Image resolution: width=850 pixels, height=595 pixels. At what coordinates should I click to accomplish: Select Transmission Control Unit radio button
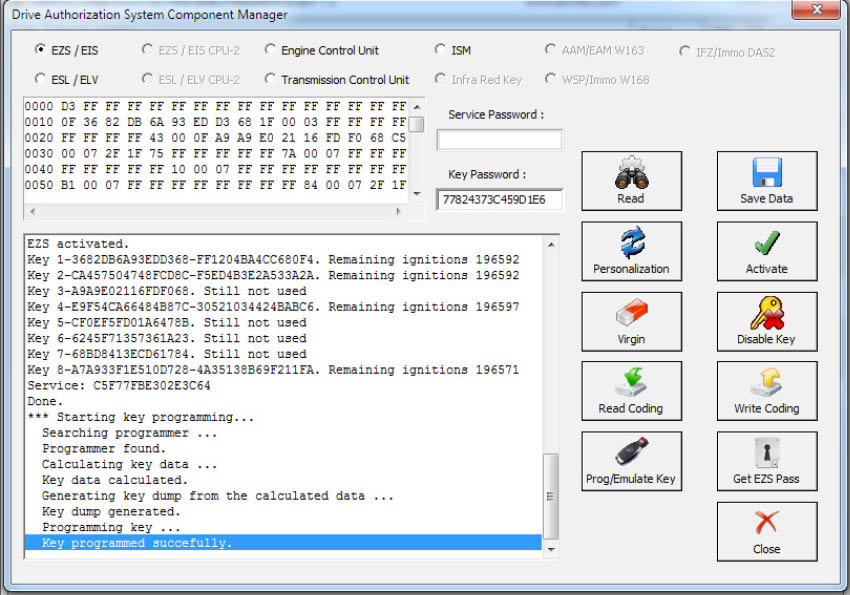[x=271, y=79]
